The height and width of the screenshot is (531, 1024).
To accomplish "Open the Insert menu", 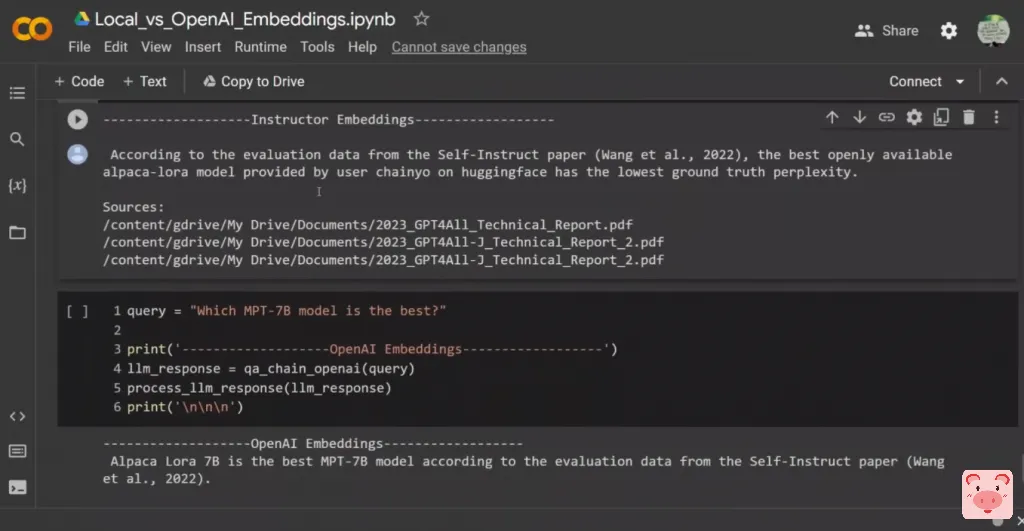I will pyautogui.click(x=203, y=47).
